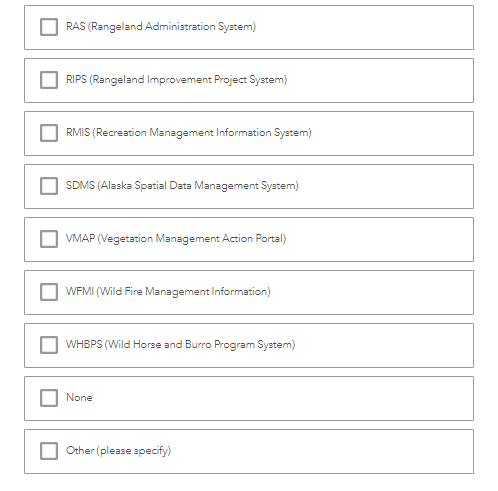Screen dimensions: 498x491
Task: Click the RAS (Rangeland Administration System) label text
Action: point(161,27)
